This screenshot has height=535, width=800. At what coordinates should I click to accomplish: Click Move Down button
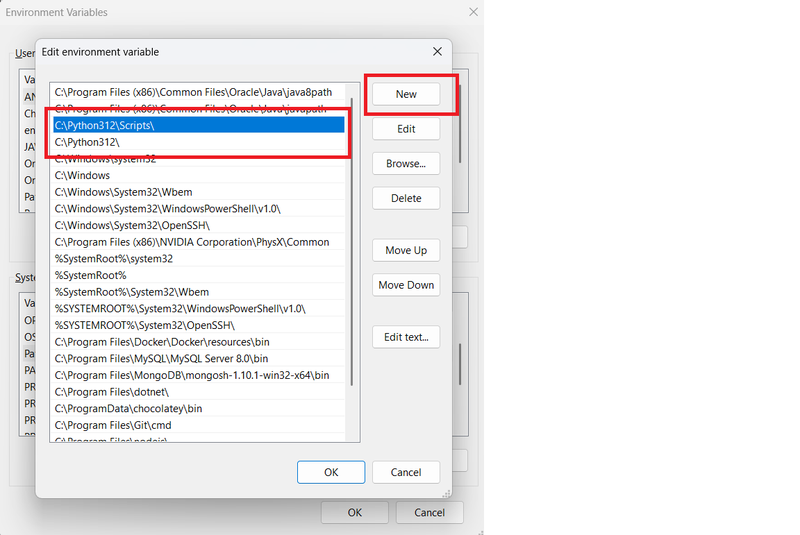406,285
